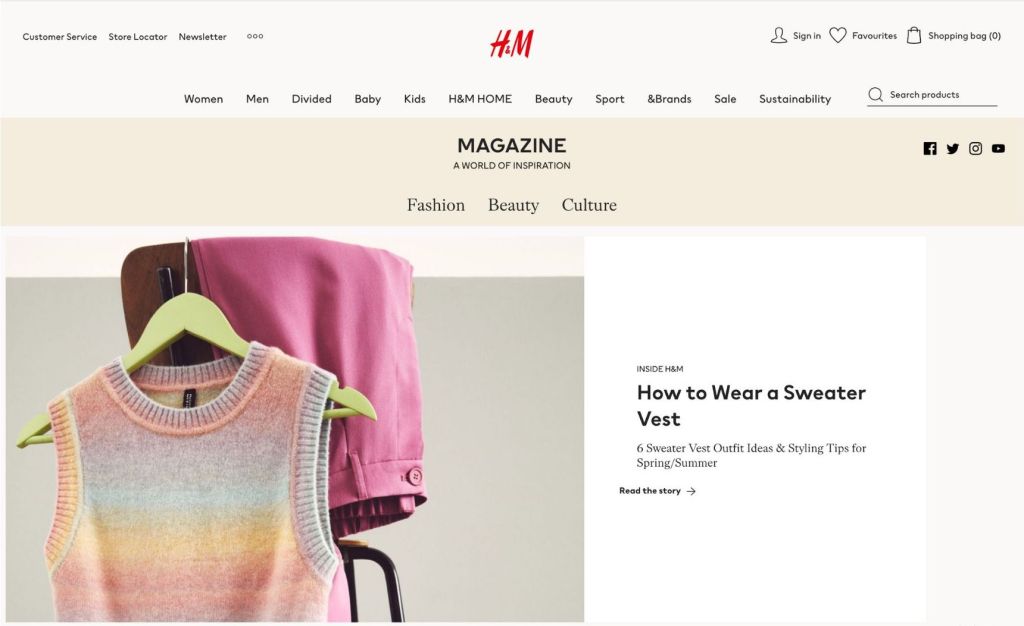Select the Fashion magazine tab
1024x626 pixels.
436,205
